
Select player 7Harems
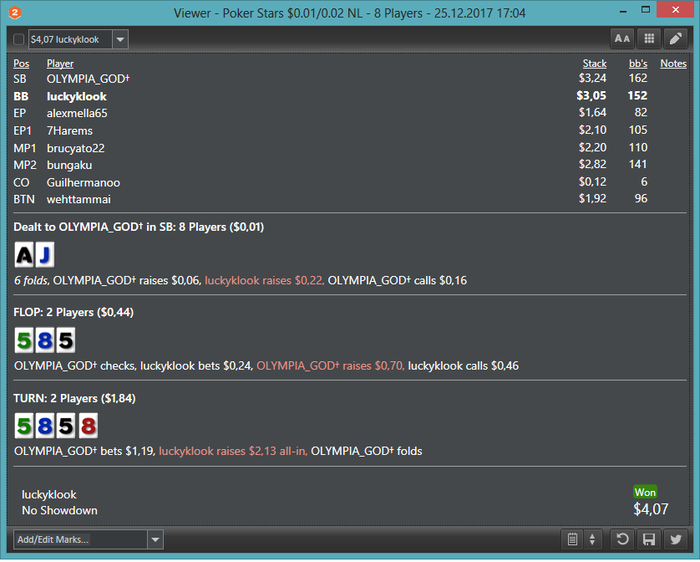coord(70,130)
